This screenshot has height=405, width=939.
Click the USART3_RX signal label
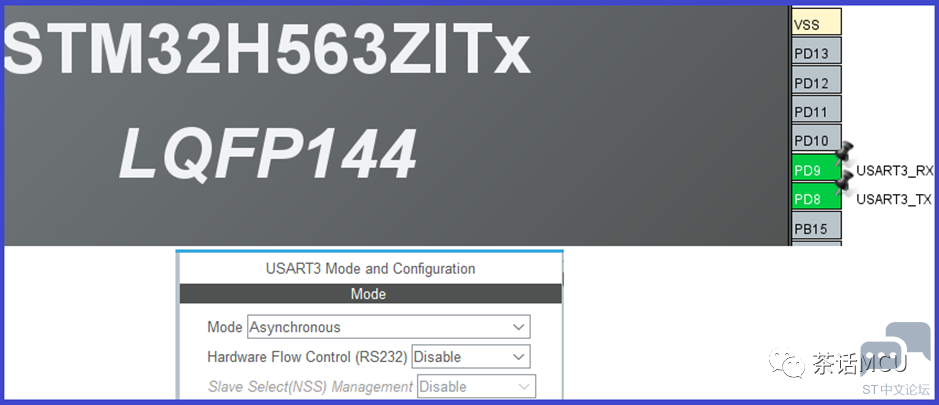pyautogui.click(x=895, y=171)
